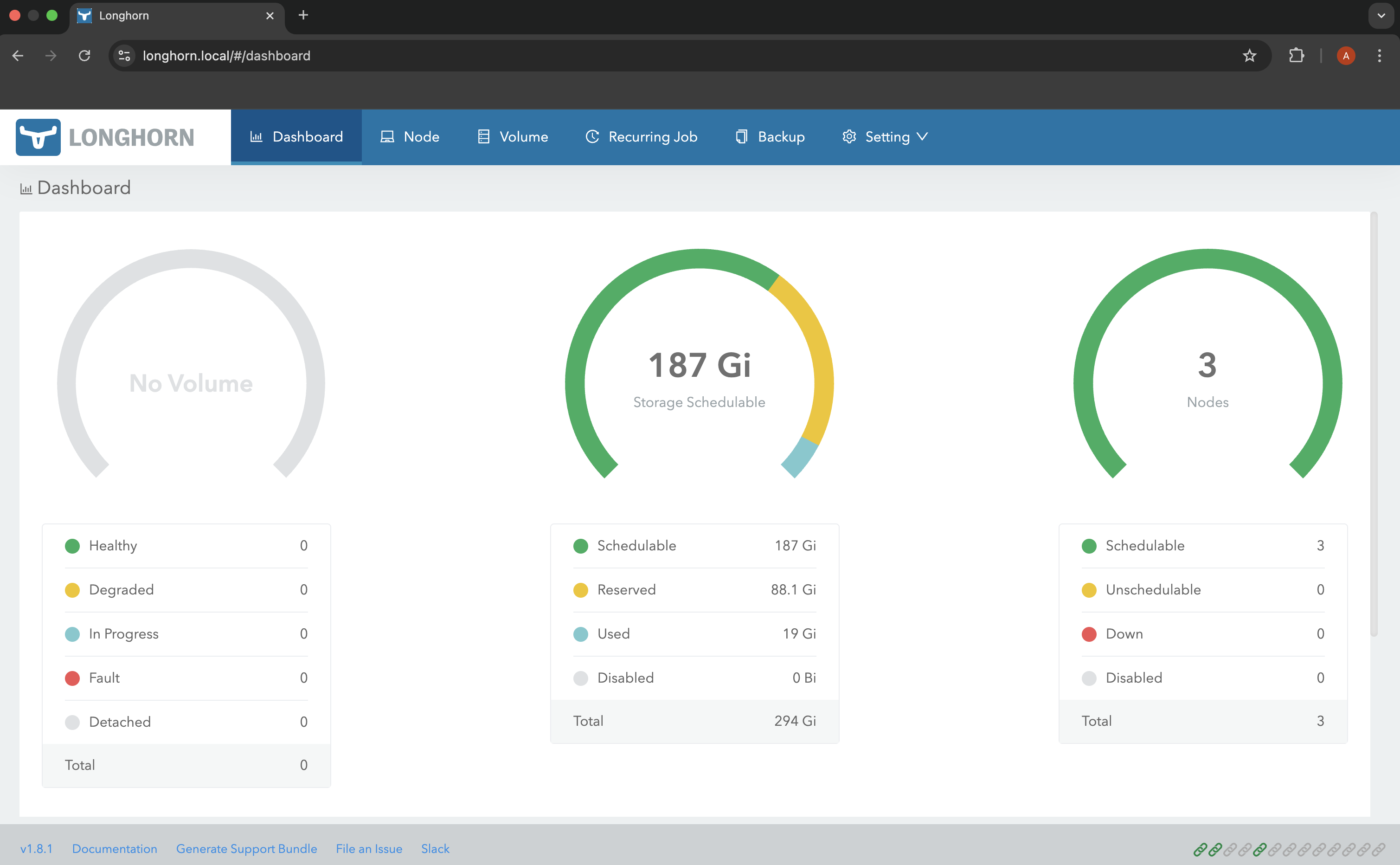Open the Documentation link
The width and height of the screenshot is (1400, 865).
pos(115,849)
